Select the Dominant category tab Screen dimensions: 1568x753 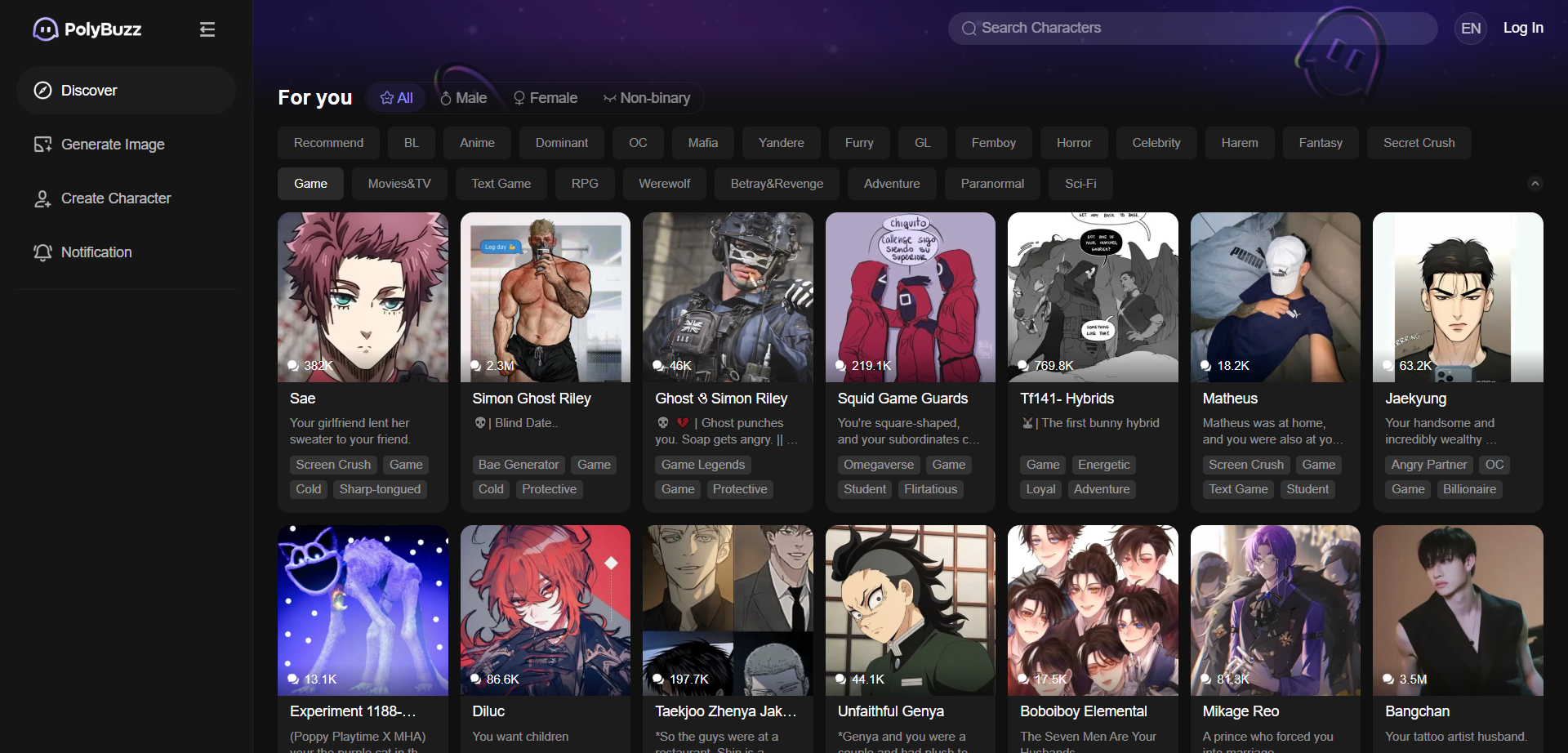coord(562,143)
